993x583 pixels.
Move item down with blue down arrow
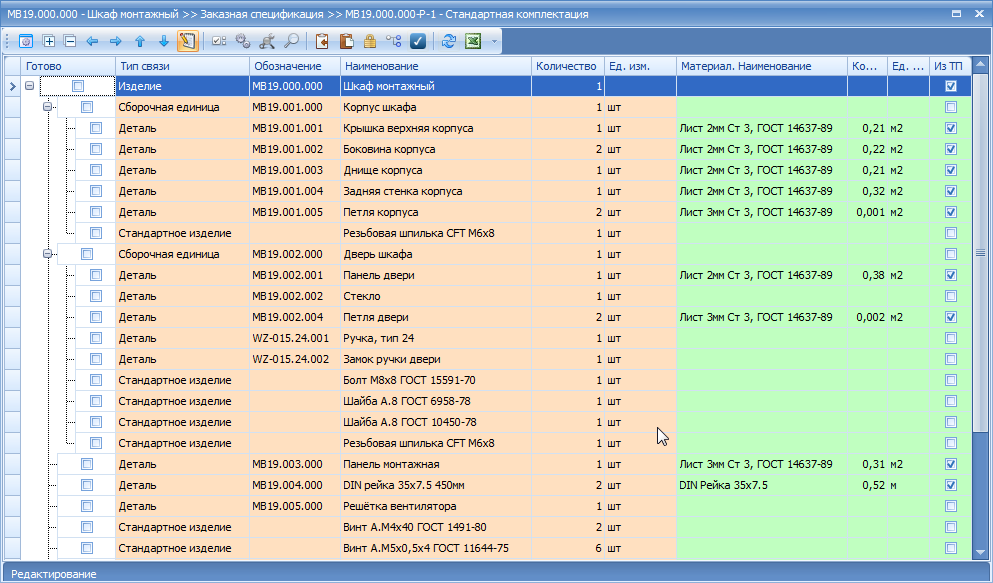point(163,41)
